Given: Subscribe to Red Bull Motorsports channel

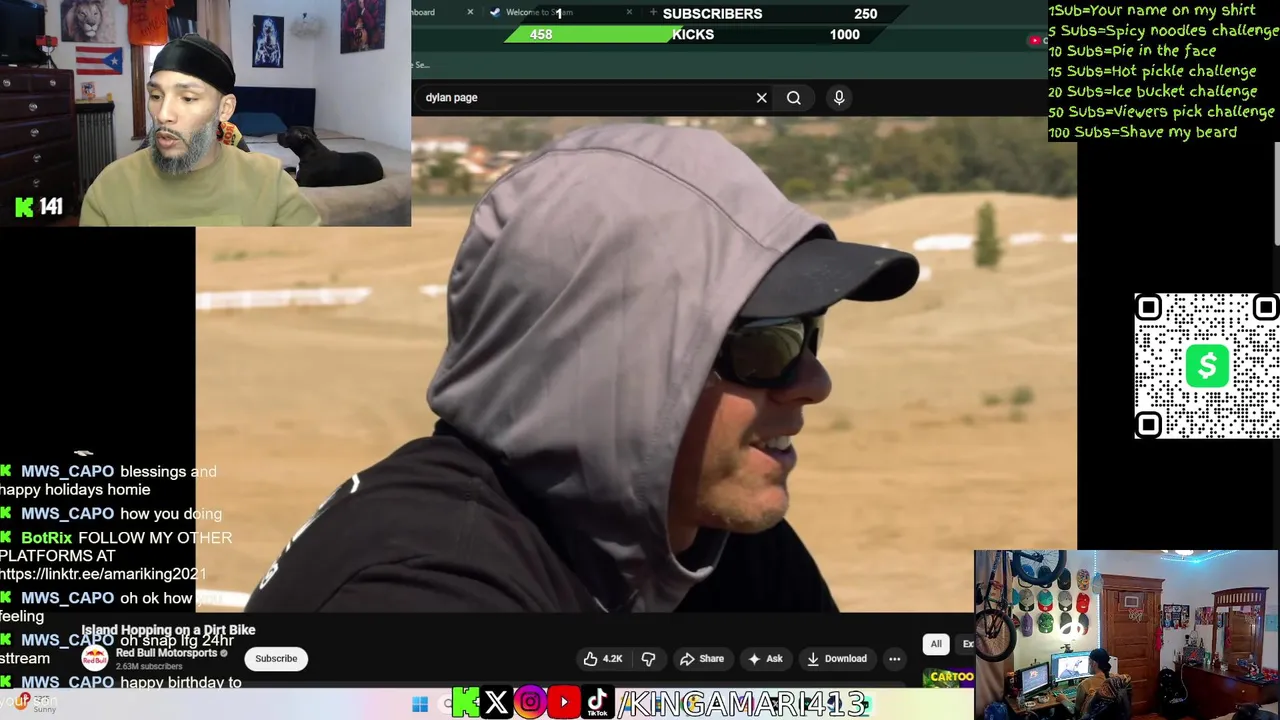Looking at the screenshot, I should (276, 658).
